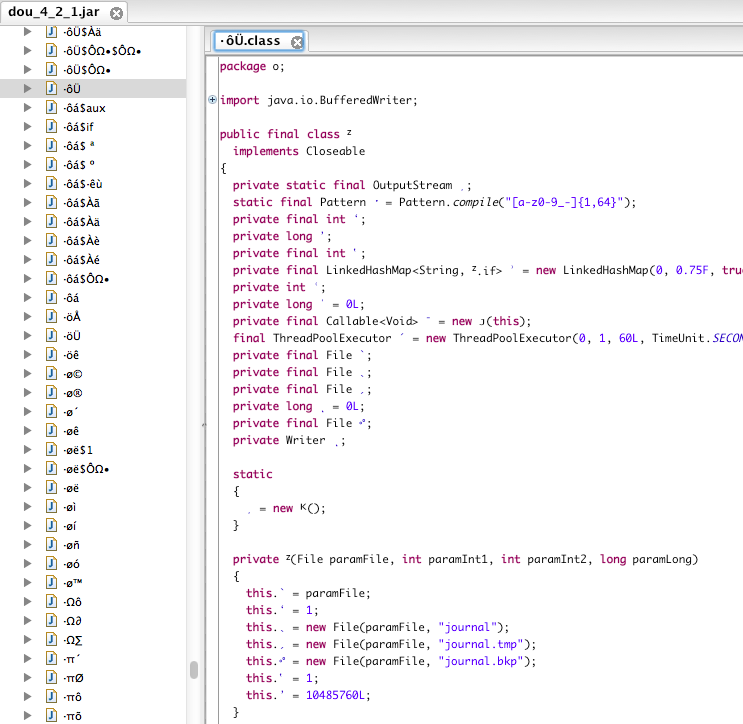Click 'paramLong' in the constructor signature
The width and height of the screenshot is (743, 724).
(x=661, y=560)
